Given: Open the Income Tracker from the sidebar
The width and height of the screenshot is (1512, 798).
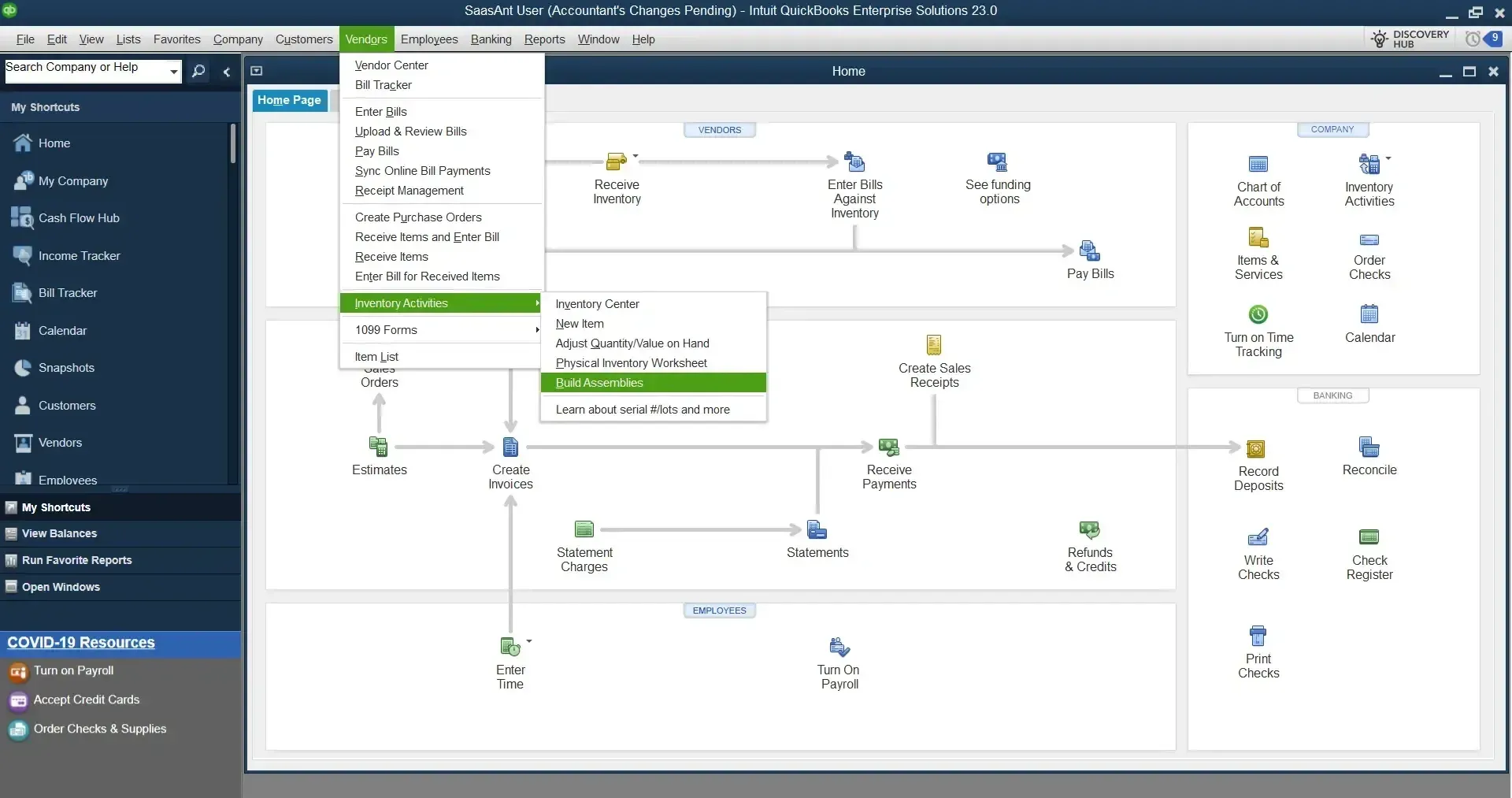Looking at the screenshot, I should tap(80, 255).
